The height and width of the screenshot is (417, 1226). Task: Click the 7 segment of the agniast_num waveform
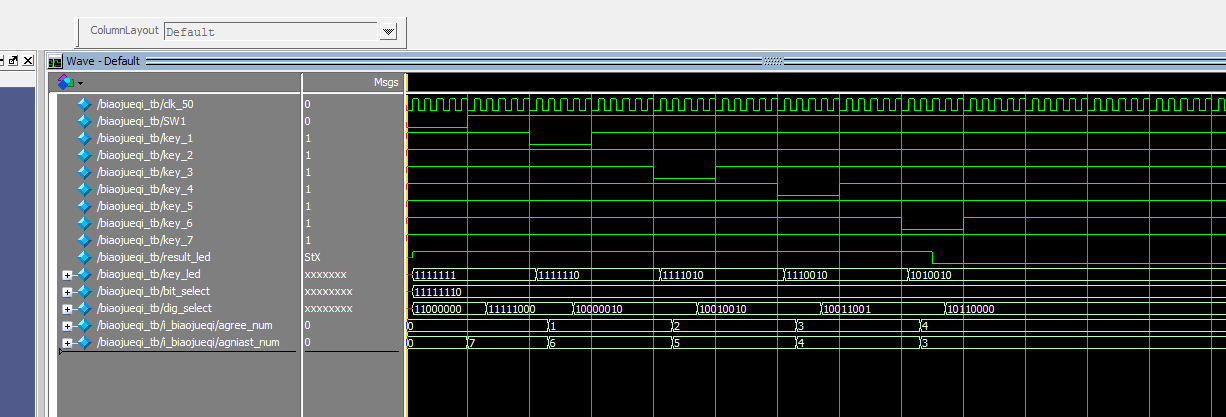point(506,343)
